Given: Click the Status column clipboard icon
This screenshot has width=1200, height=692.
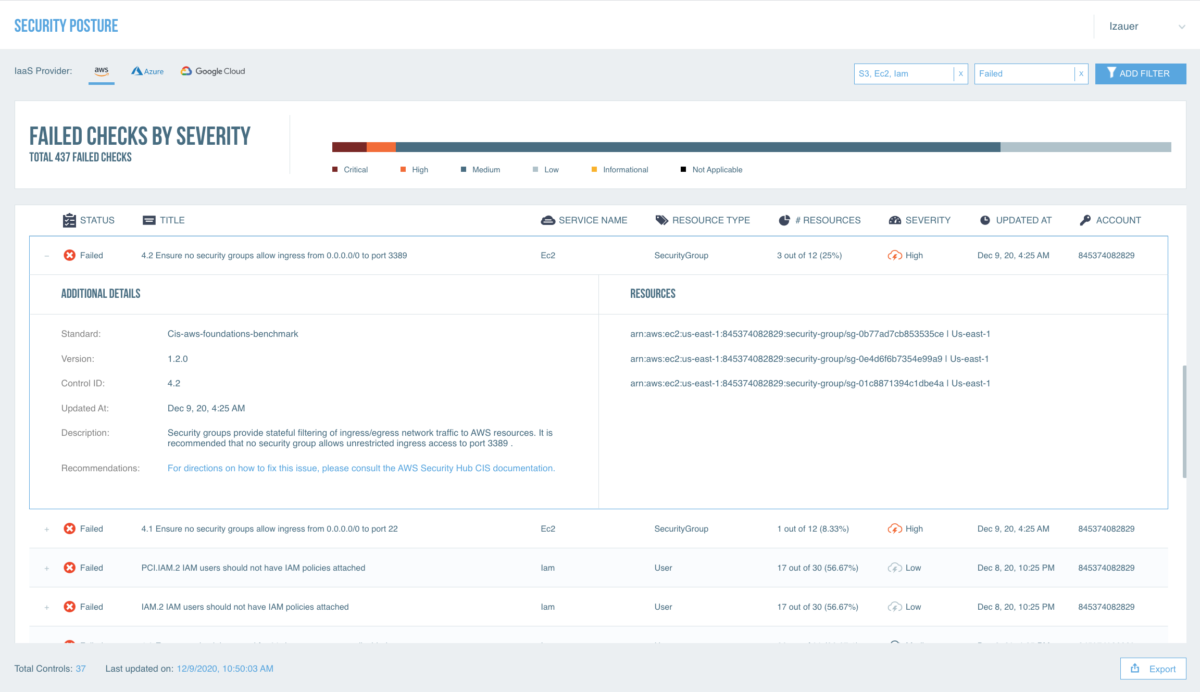Looking at the screenshot, I should (x=69, y=220).
